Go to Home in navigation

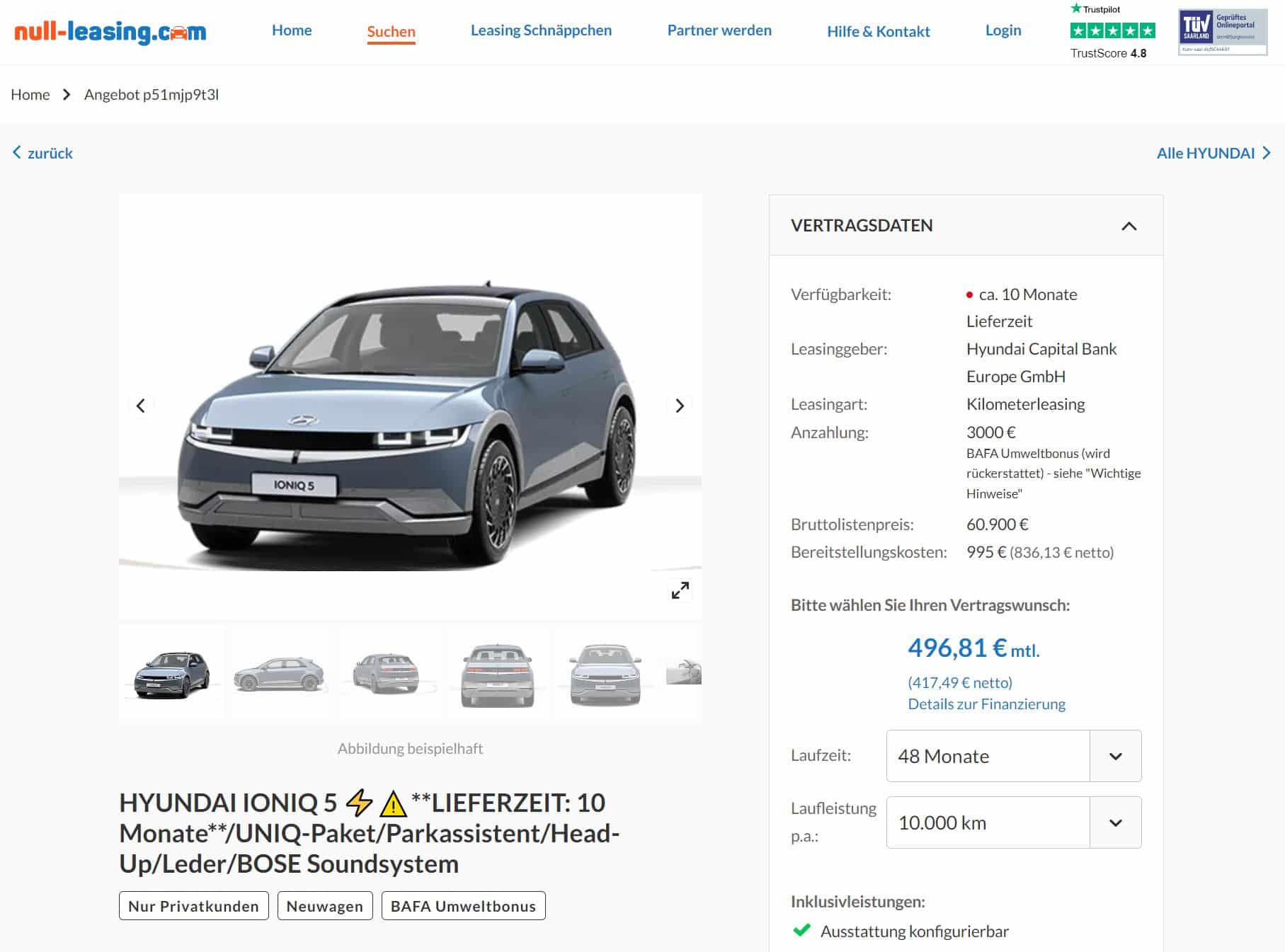pos(292,30)
